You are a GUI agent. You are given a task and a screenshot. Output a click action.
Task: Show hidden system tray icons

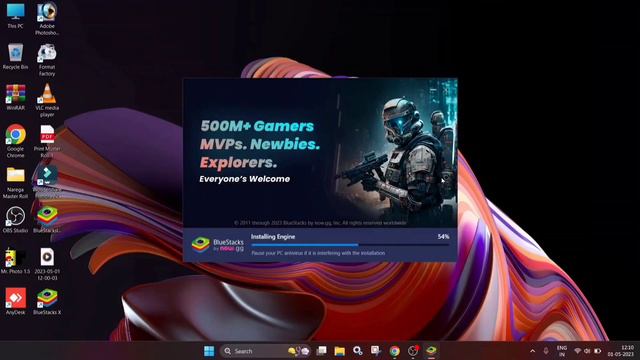(x=533, y=351)
